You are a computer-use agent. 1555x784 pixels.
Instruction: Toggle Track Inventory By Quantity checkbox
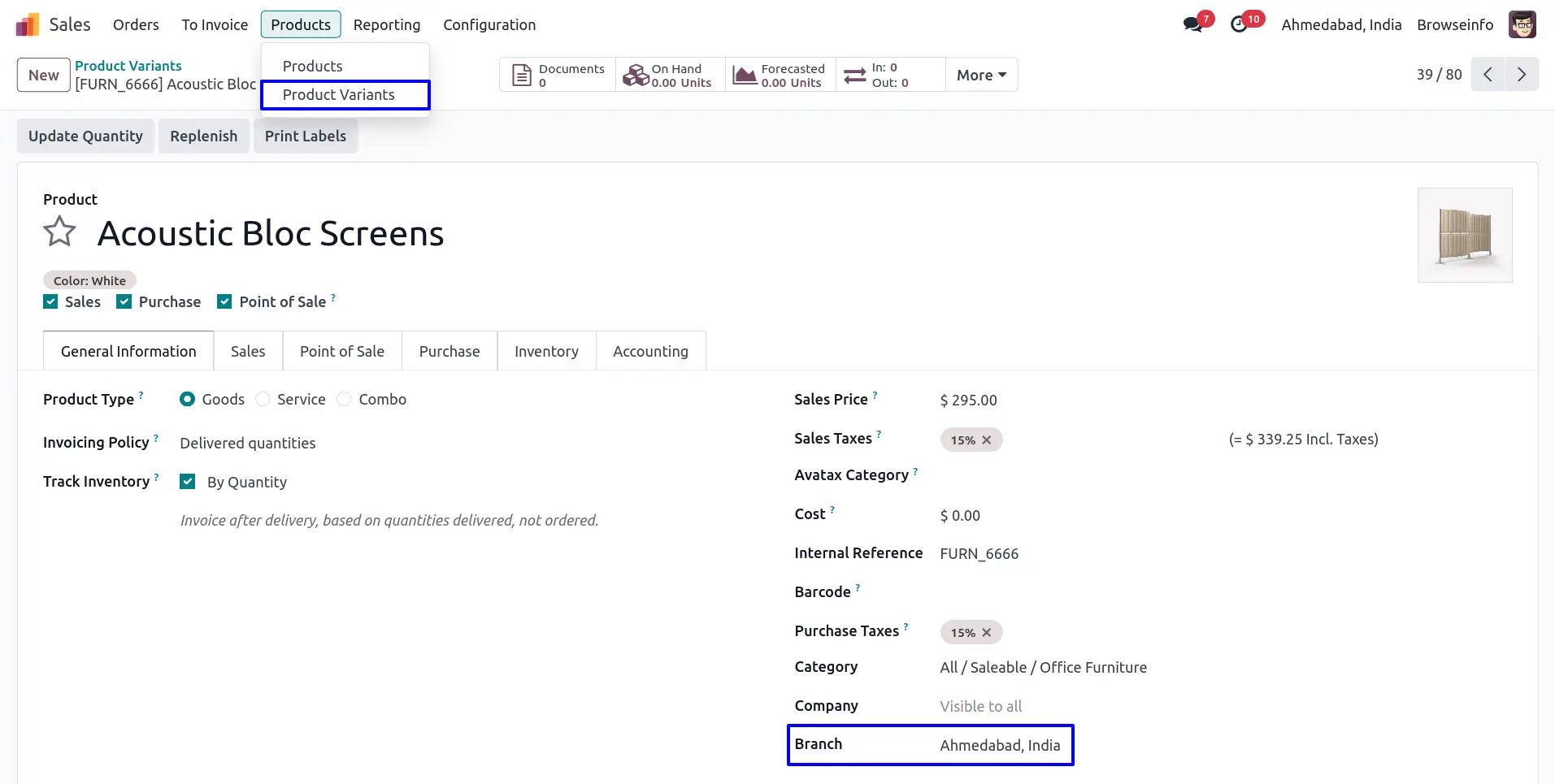coord(188,482)
